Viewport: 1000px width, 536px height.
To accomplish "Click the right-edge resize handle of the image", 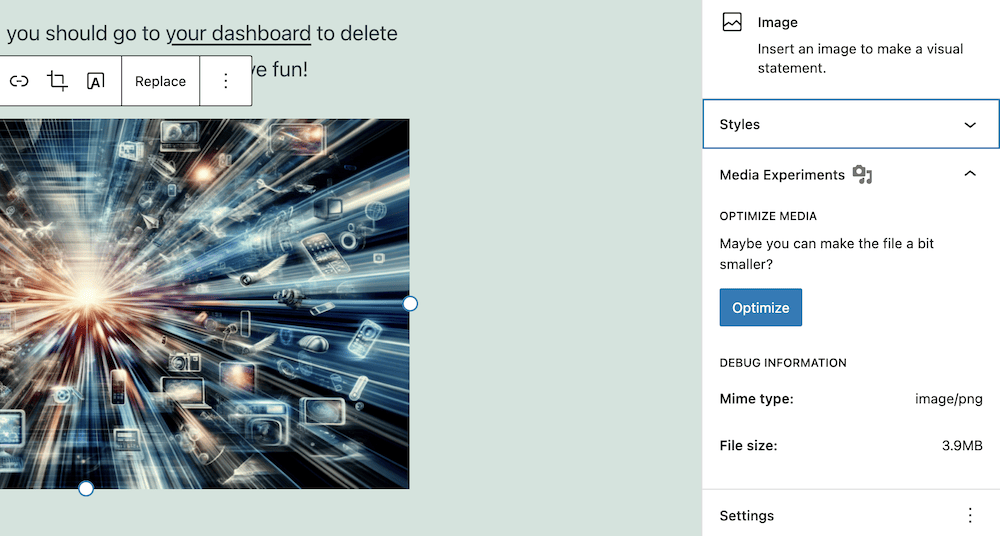I will 410,304.
